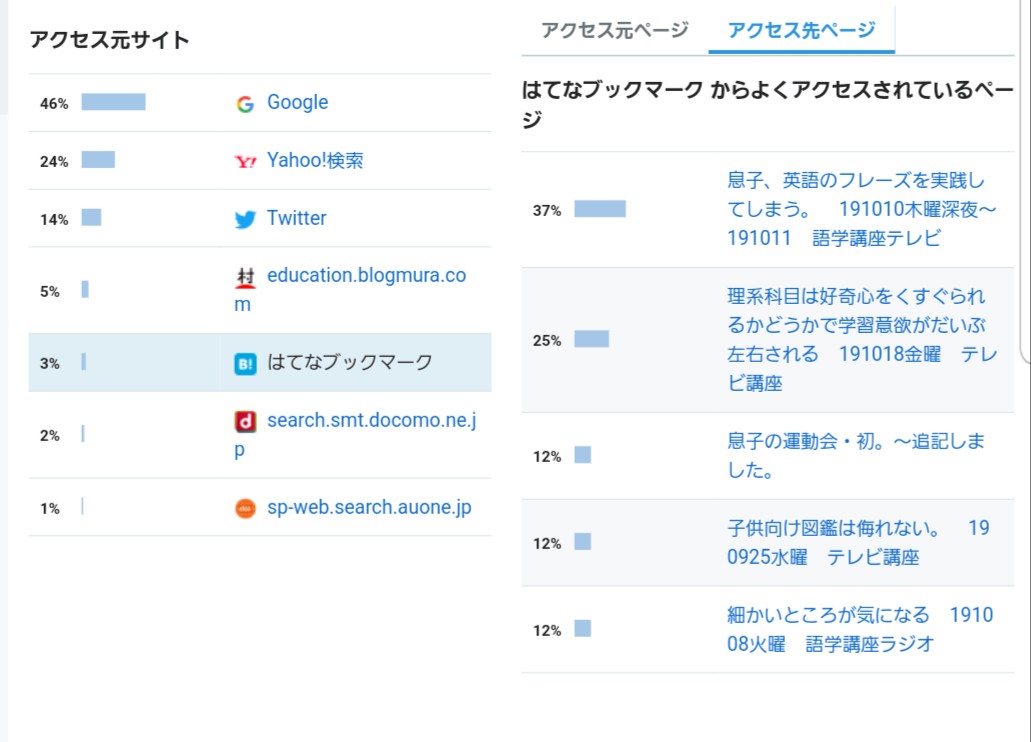Click the Google logo icon
The height and width of the screenshot is (742, 1031).
245,104
